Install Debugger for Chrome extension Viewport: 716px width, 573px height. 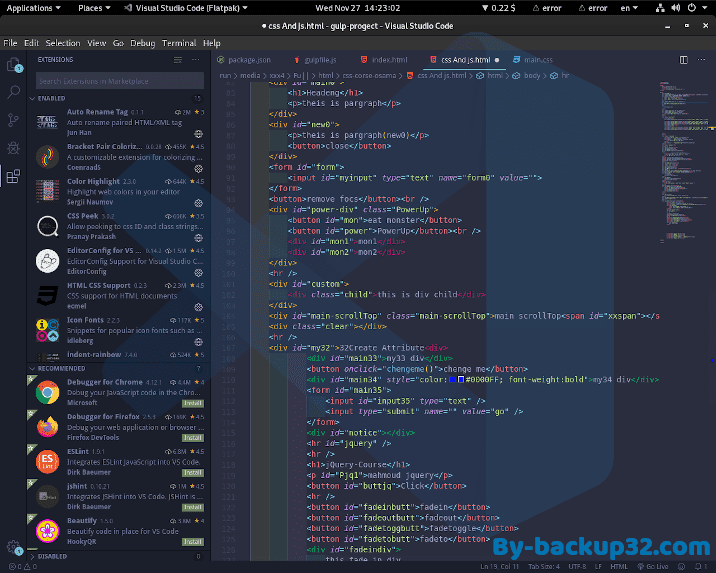pyautogui.click(x=193, y=403)
